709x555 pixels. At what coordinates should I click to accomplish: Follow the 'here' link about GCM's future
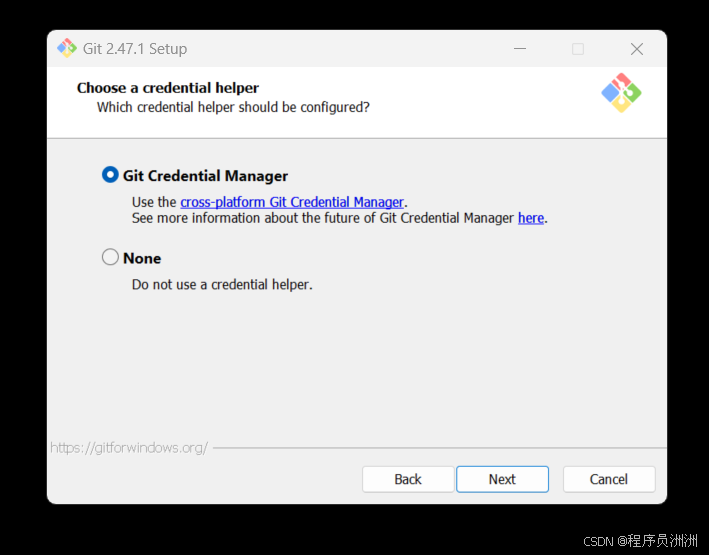pyautogui.click(x=531, y=218)
